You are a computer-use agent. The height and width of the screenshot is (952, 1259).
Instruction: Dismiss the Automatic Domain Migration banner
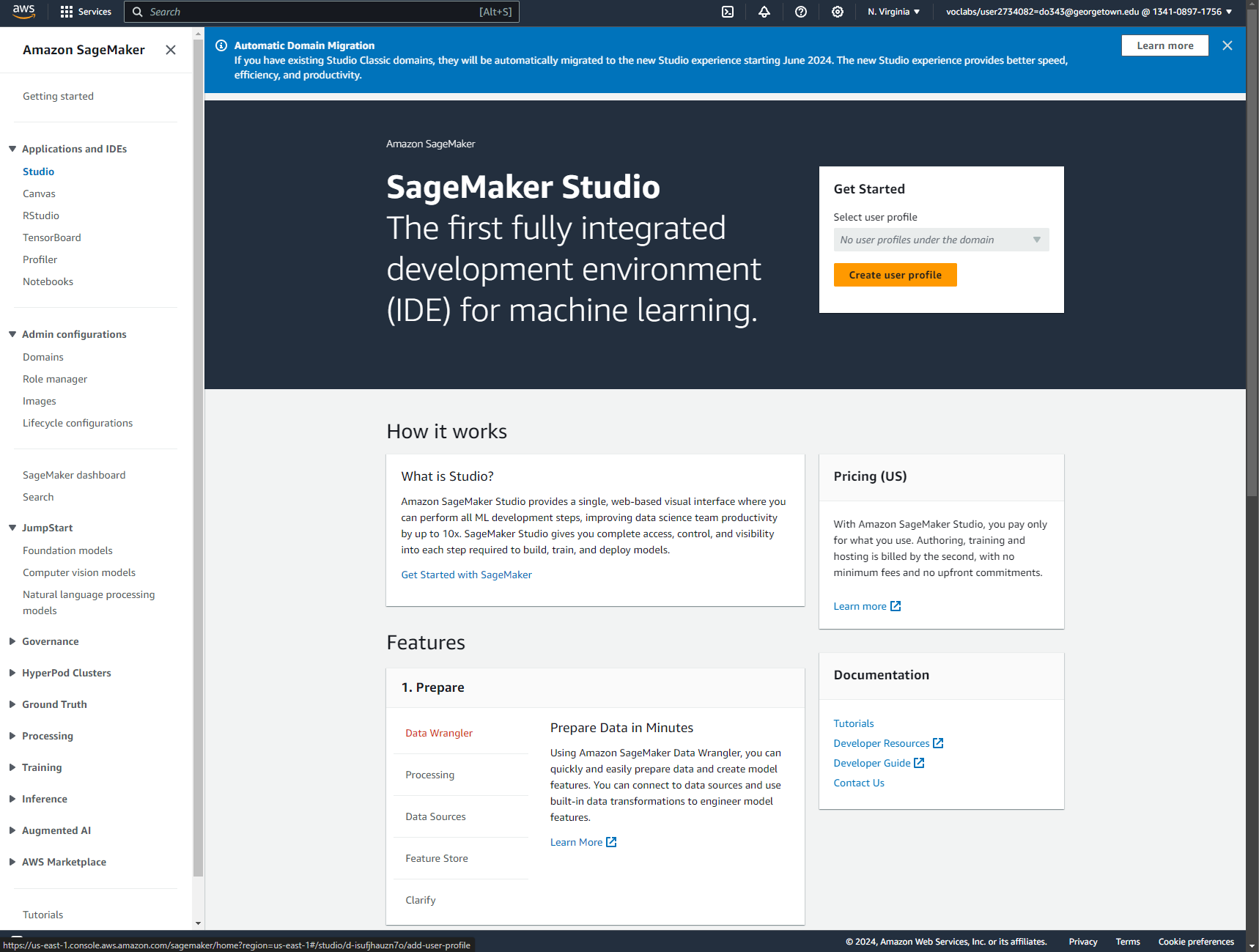point(1227,45)
